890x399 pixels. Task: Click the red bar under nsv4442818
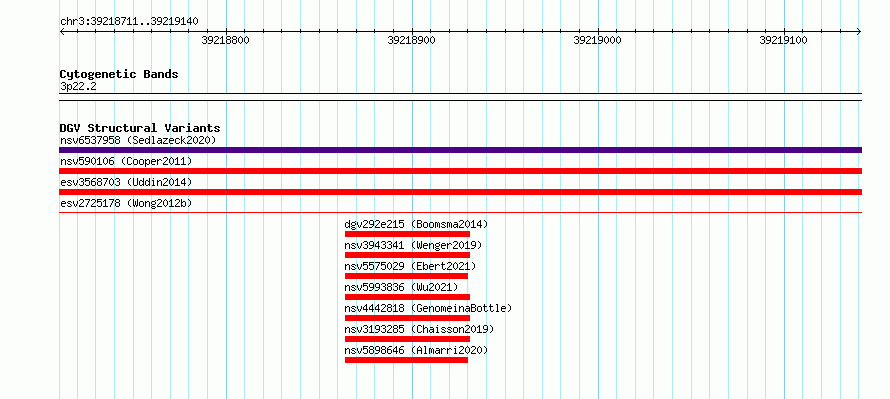point(407,318)
